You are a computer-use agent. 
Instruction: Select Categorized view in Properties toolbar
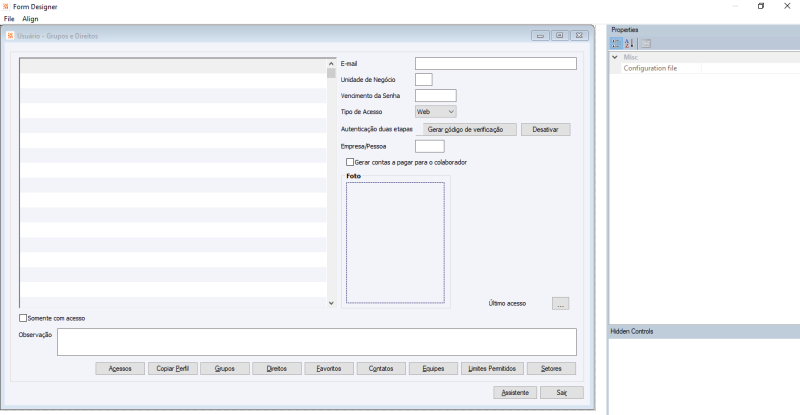616,43
